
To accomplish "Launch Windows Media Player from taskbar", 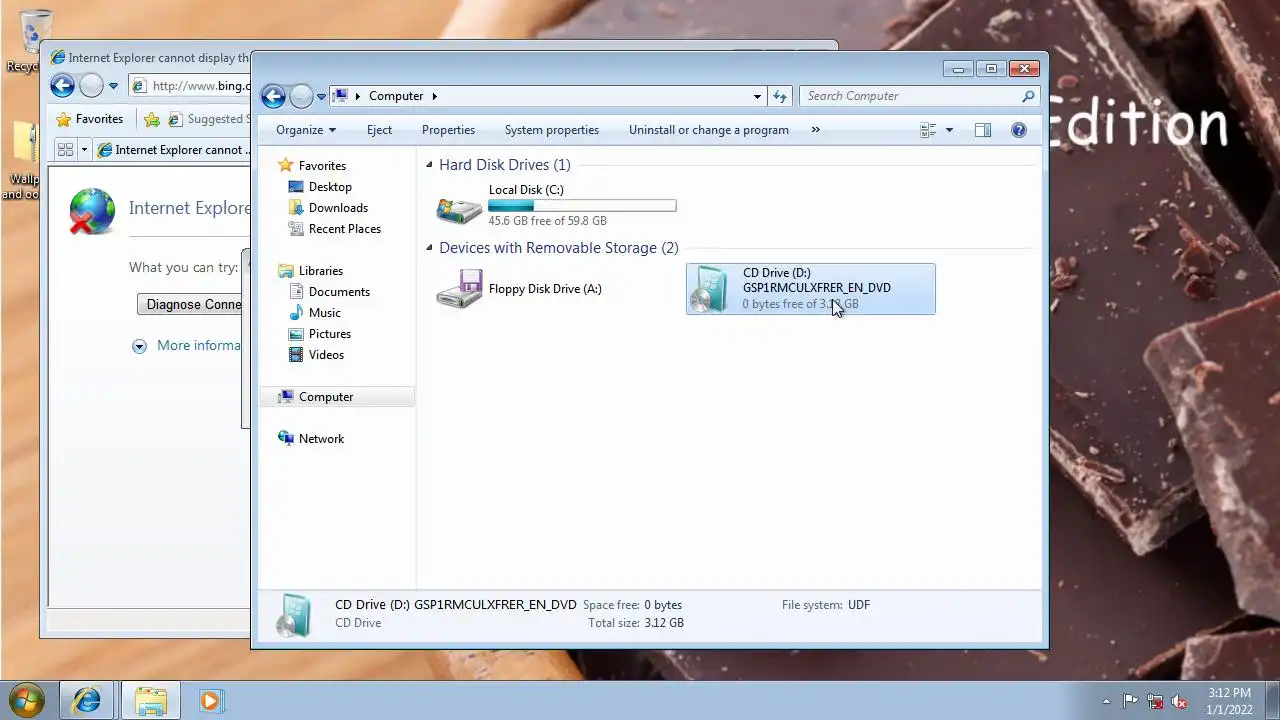I will (210, 701).
